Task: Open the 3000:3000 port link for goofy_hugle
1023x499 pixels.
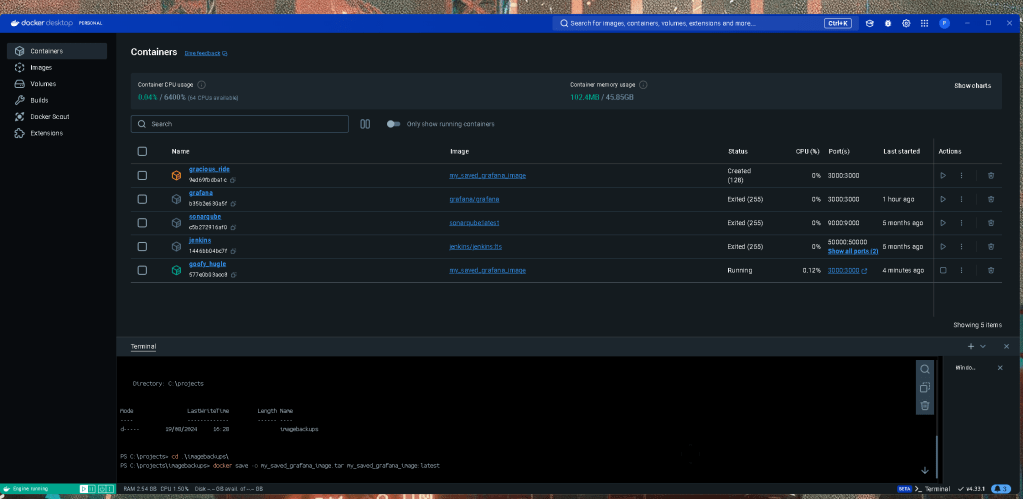Action: click(847, 270)
